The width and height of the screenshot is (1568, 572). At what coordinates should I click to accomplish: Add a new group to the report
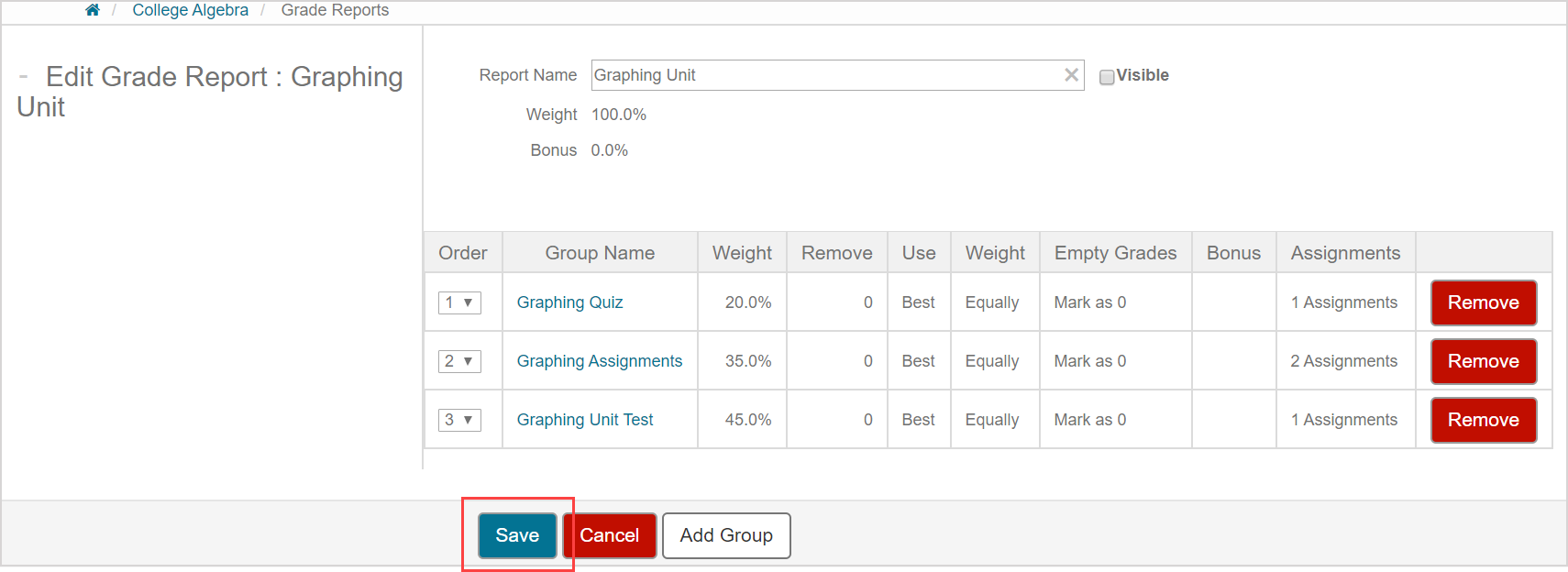click(726, 535)
